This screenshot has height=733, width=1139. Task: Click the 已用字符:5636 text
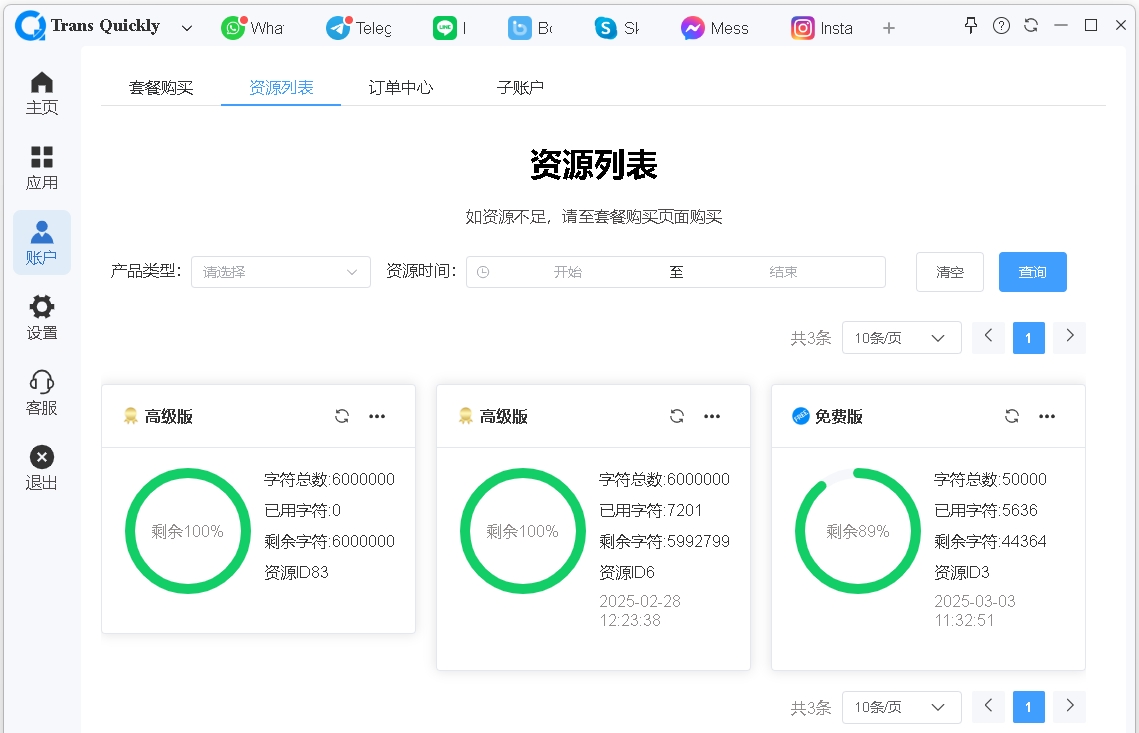click(986, 511)
